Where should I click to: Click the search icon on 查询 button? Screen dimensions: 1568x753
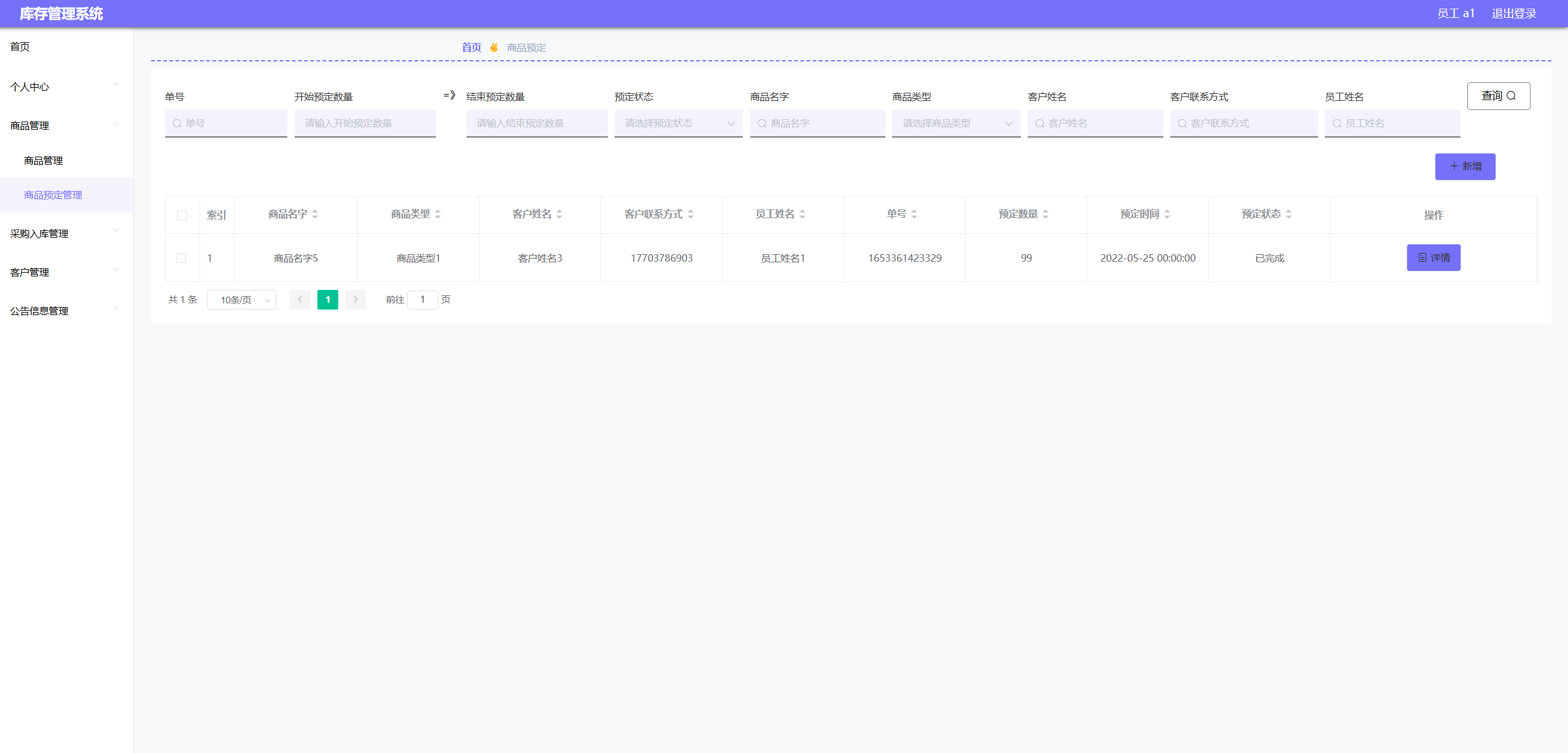(1511, 96)
